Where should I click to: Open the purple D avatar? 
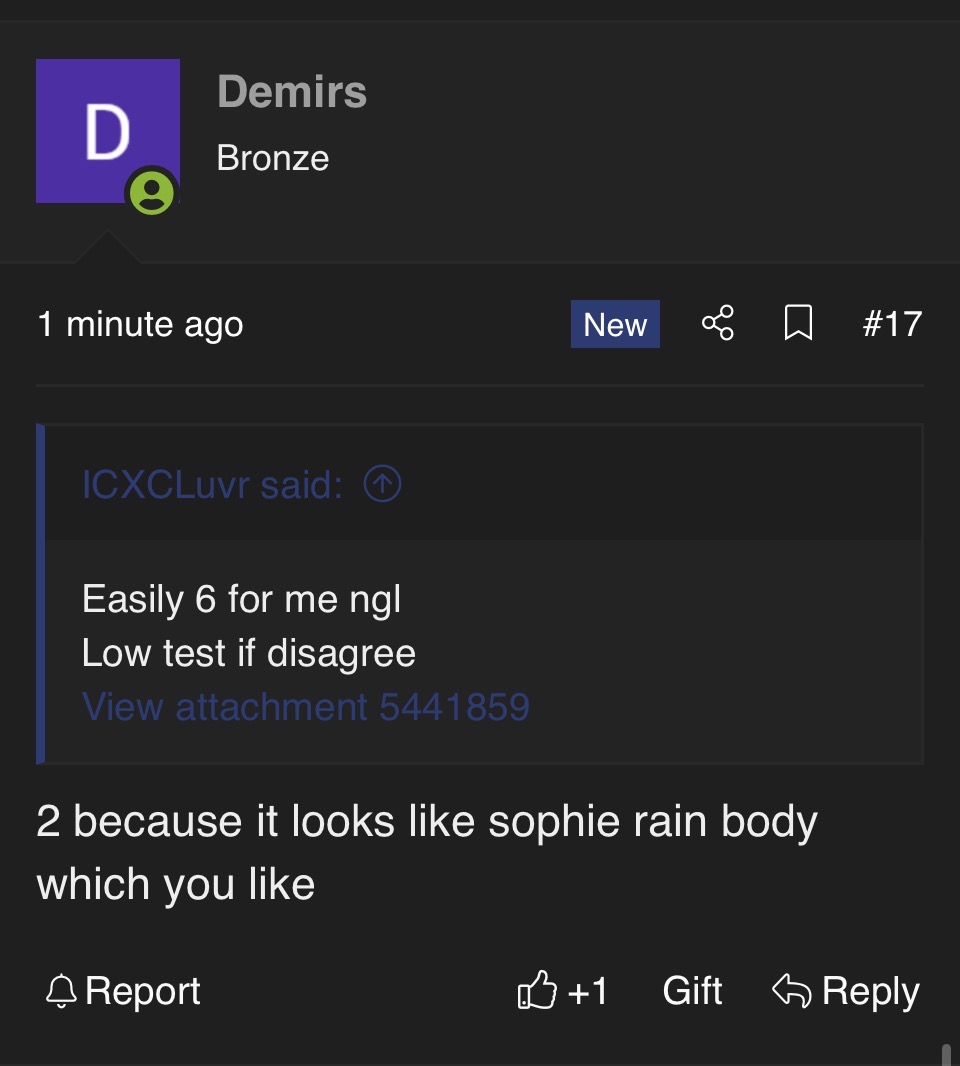click(107, 131)
